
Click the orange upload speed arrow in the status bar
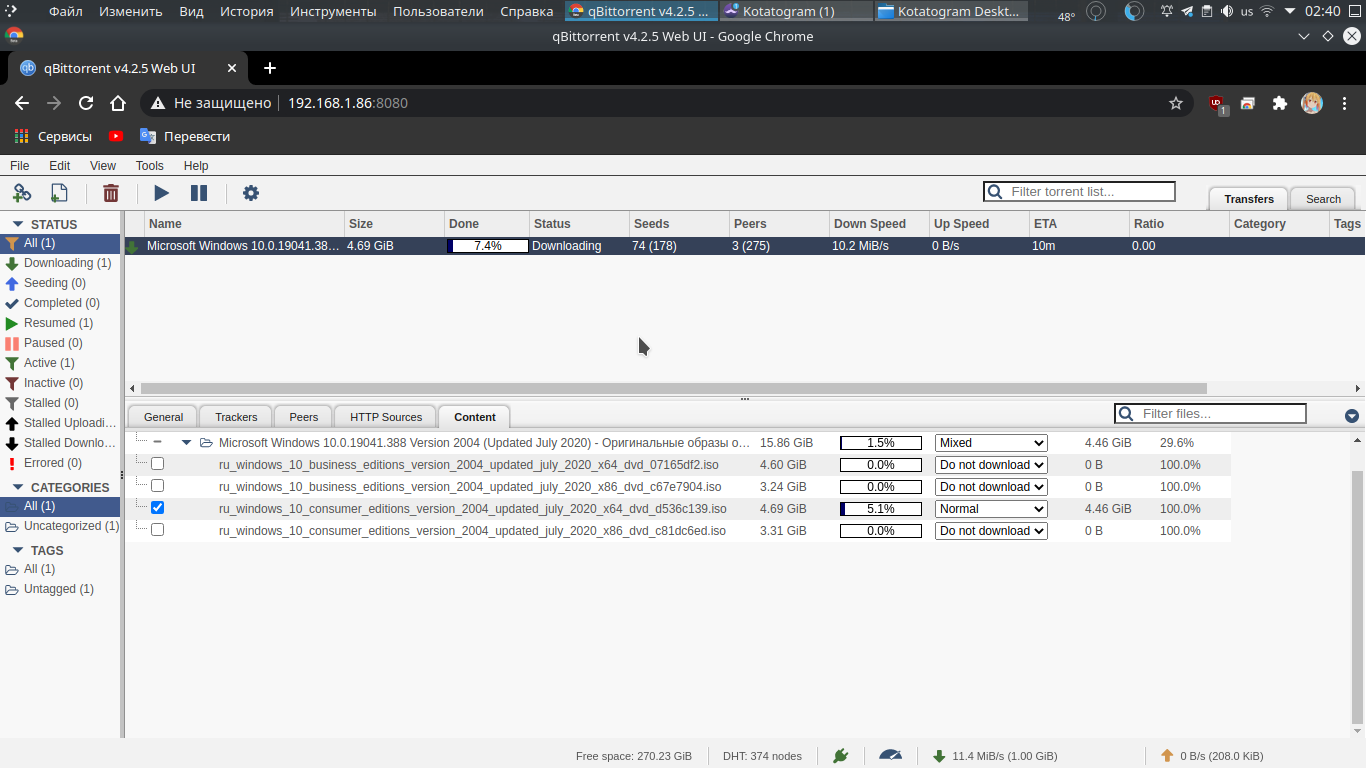point(1167,756)
